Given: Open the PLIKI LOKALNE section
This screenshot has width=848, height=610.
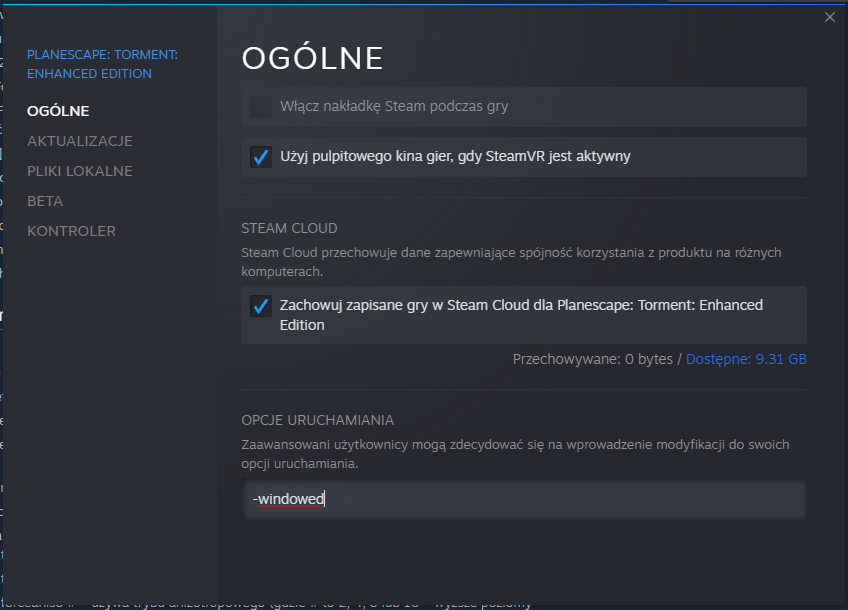Looking at the screenshot, I should (80, 171).
